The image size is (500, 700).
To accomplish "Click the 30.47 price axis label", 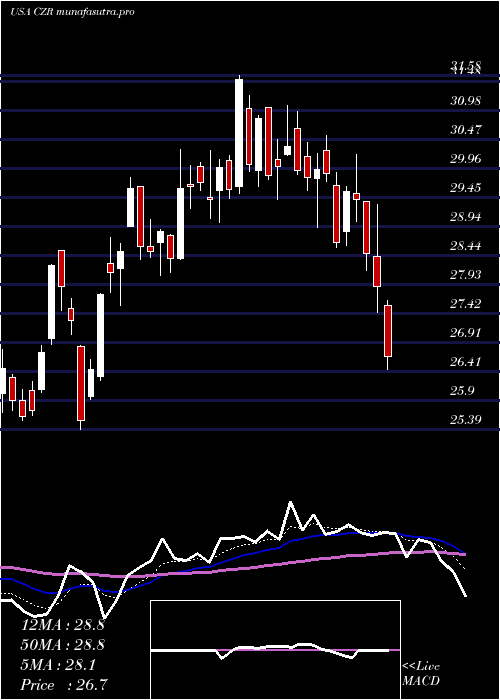I will point(465,130).
